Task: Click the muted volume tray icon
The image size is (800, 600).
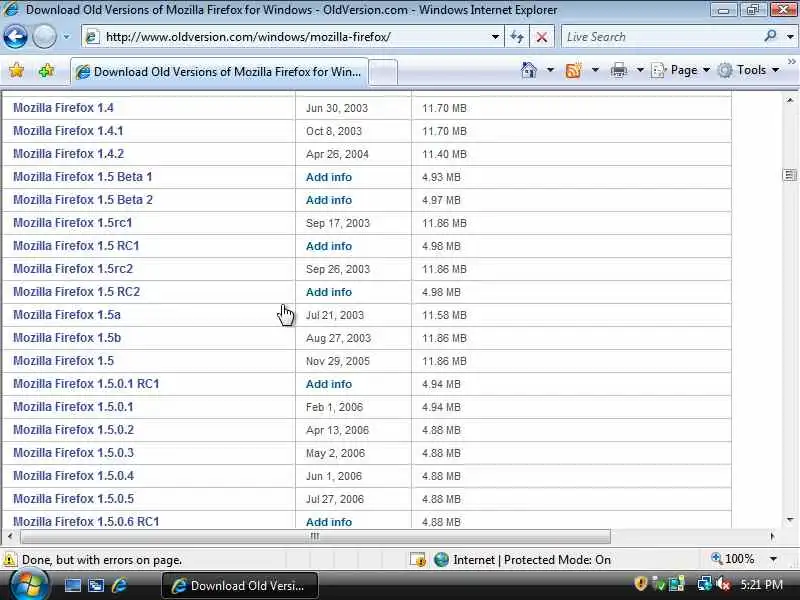Action: point(722,584)
